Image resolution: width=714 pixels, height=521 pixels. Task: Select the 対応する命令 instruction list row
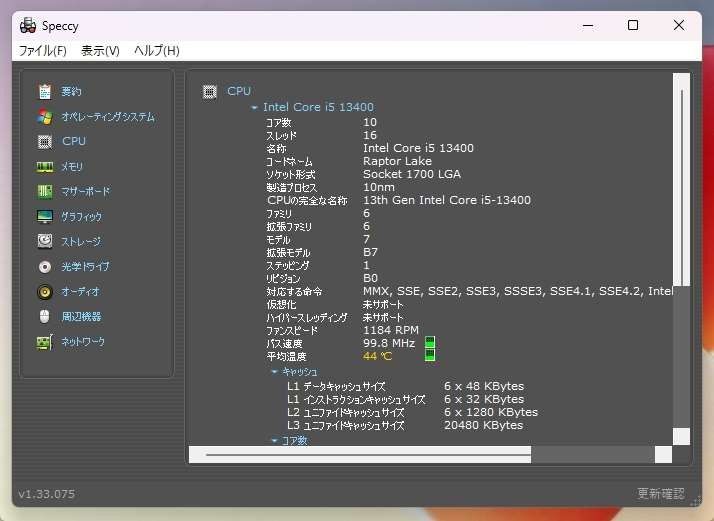469,291
